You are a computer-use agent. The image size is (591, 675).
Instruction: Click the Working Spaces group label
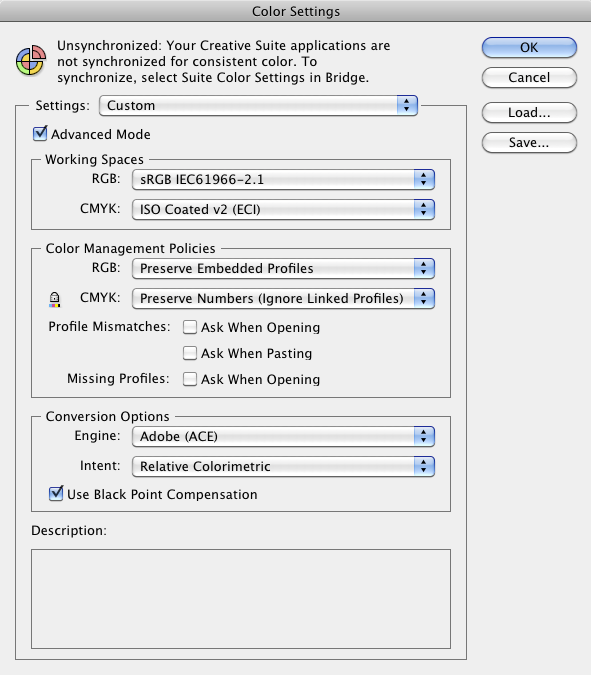point(94,160)
